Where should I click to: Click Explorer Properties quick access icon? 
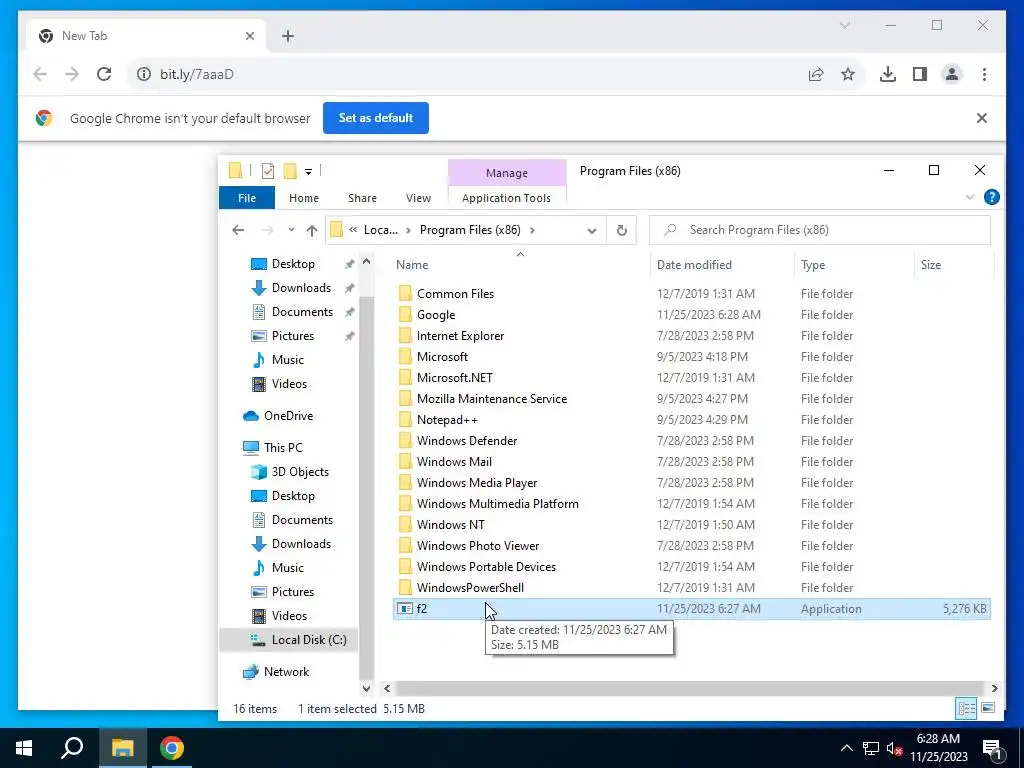(268, 171)
